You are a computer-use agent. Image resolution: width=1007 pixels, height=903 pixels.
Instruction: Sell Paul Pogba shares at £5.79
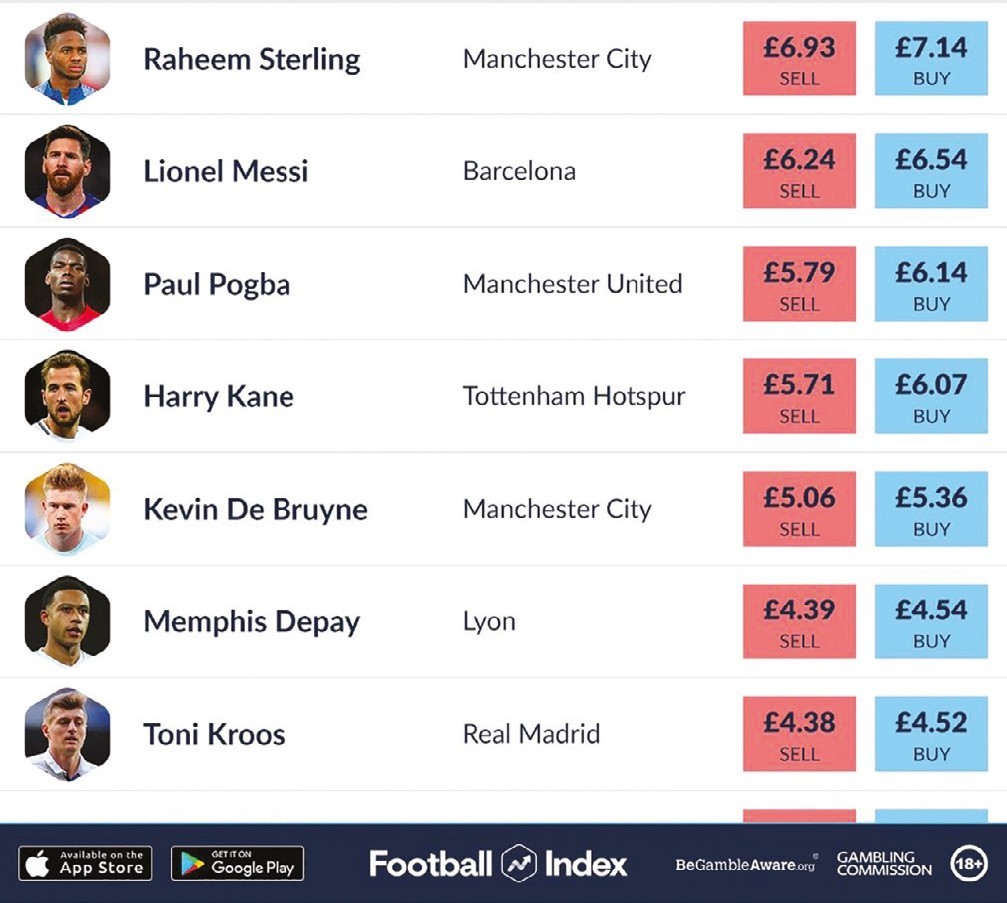pyautogui.click(x=799, y=284)
